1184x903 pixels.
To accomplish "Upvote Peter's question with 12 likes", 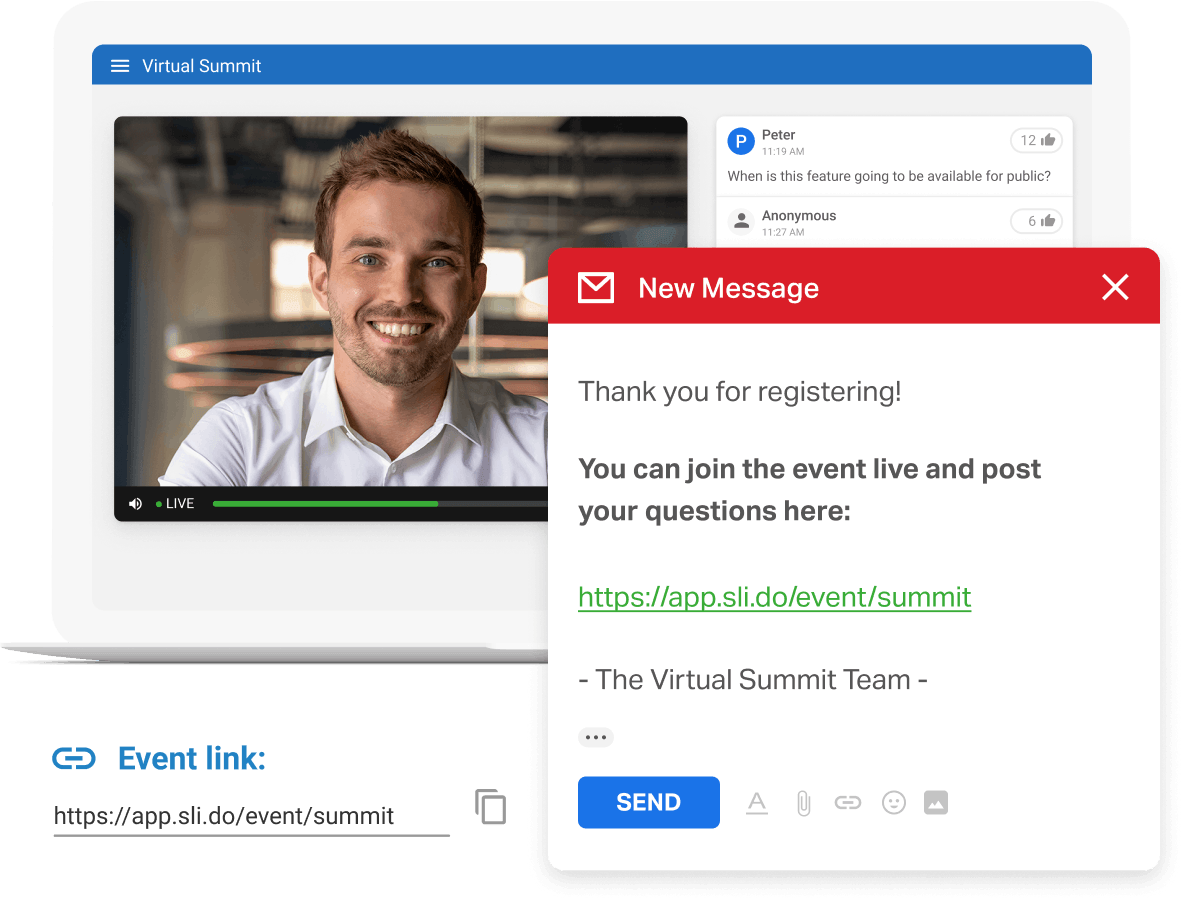I will (1037, 141).
